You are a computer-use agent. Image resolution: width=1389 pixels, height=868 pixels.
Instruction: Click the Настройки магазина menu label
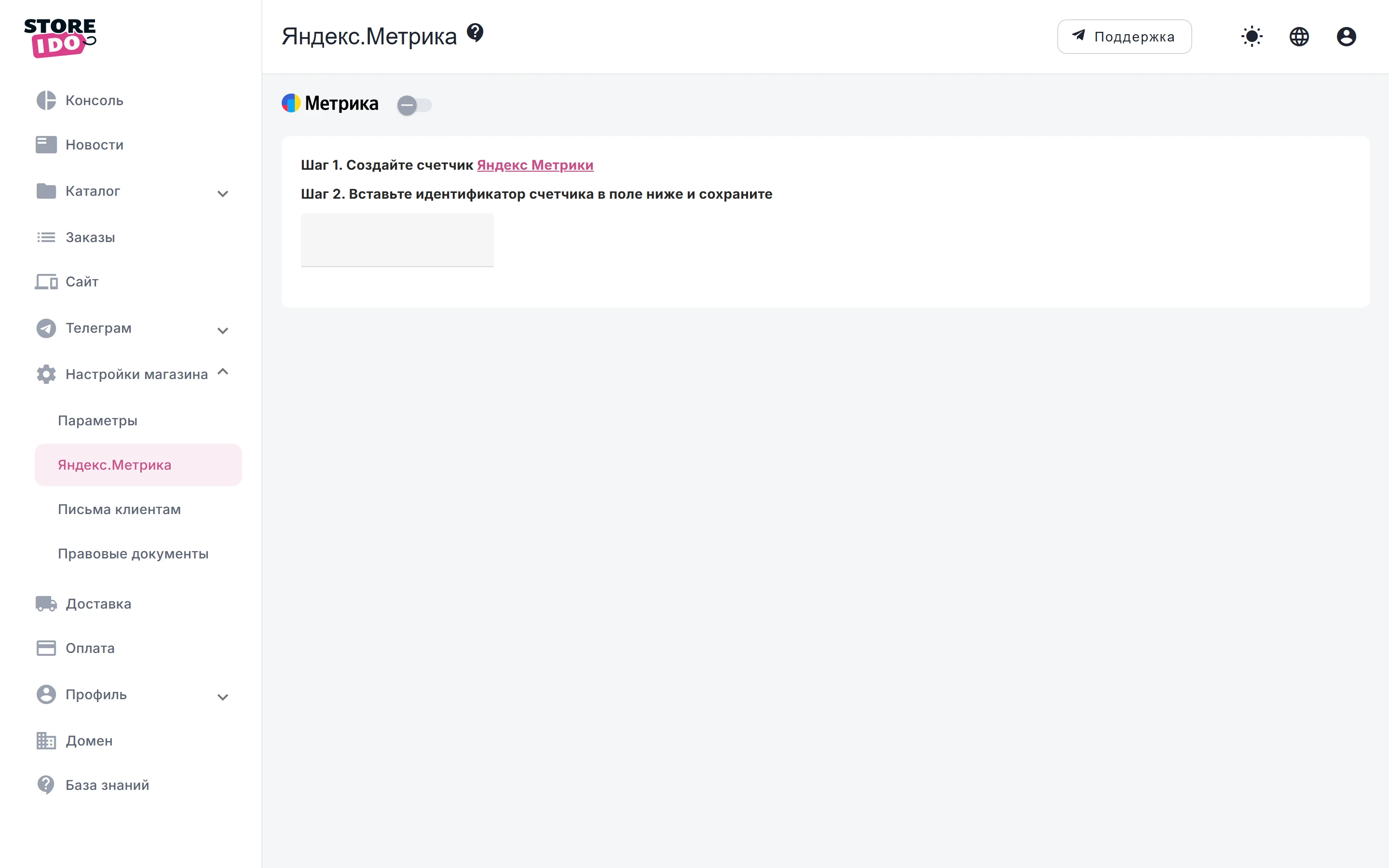(x=136, y=374)
